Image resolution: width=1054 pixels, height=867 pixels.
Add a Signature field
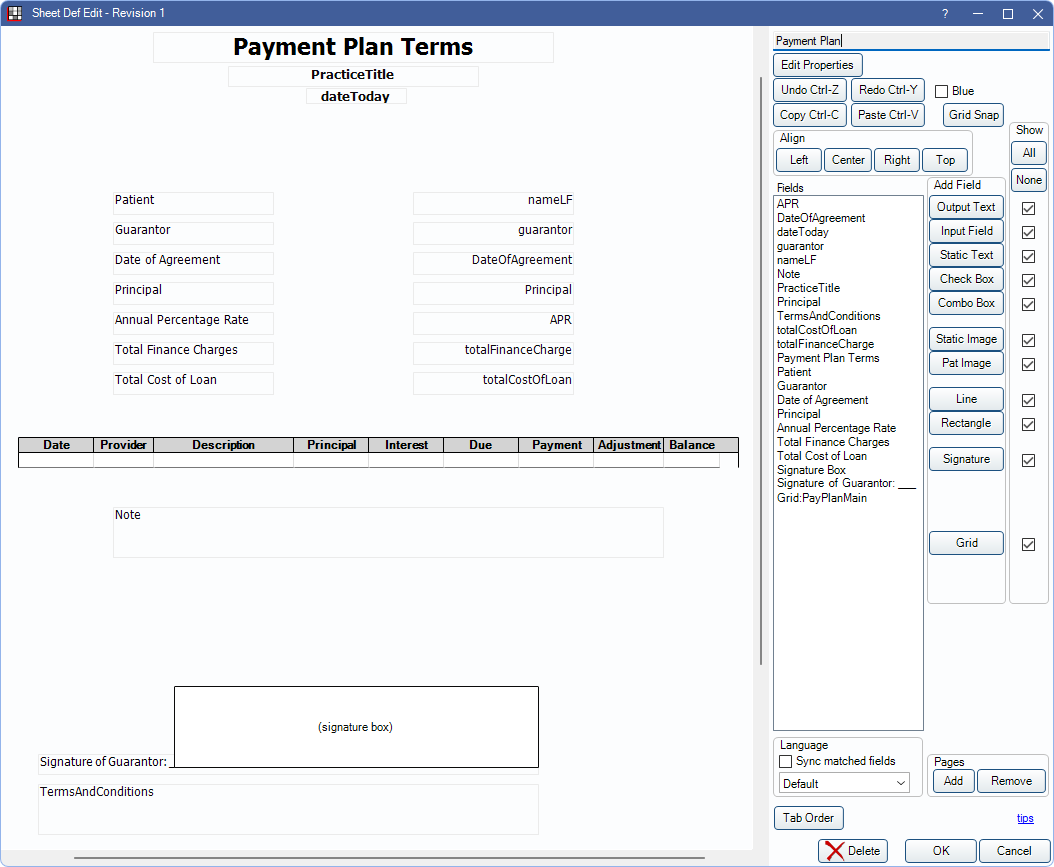coord(966,459)
